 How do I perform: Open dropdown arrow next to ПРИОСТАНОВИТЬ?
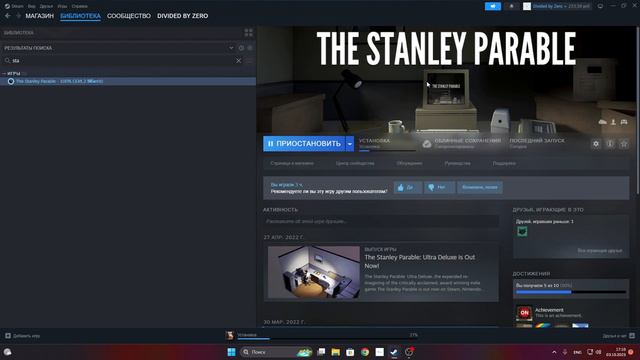tap(350, 144)
